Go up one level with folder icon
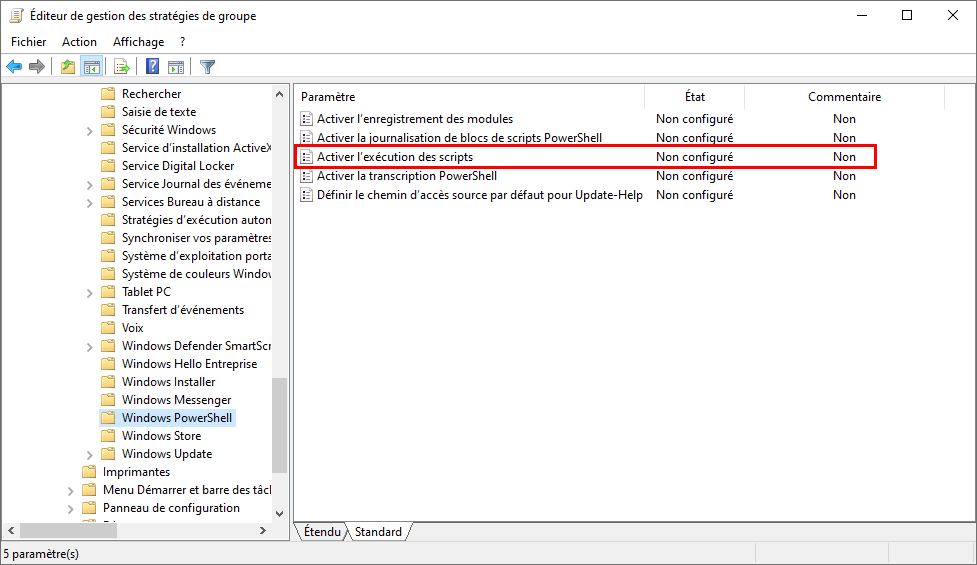 (68, 67)
